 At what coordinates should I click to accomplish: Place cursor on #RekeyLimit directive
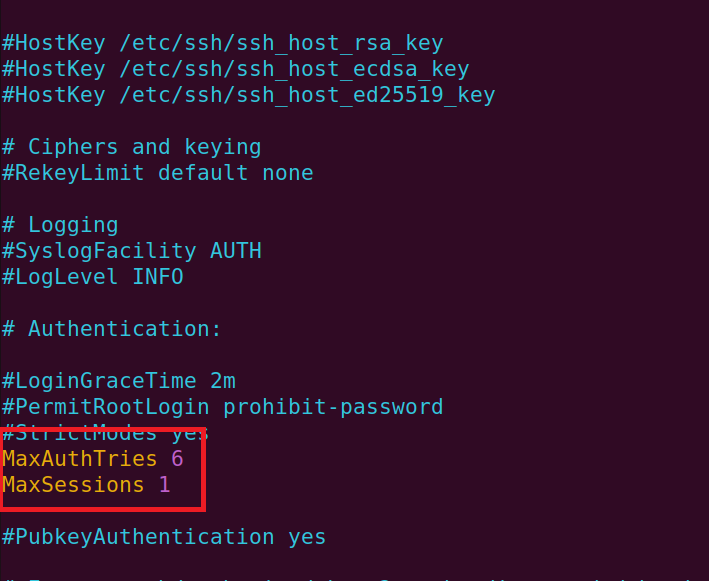coord(73,173)
